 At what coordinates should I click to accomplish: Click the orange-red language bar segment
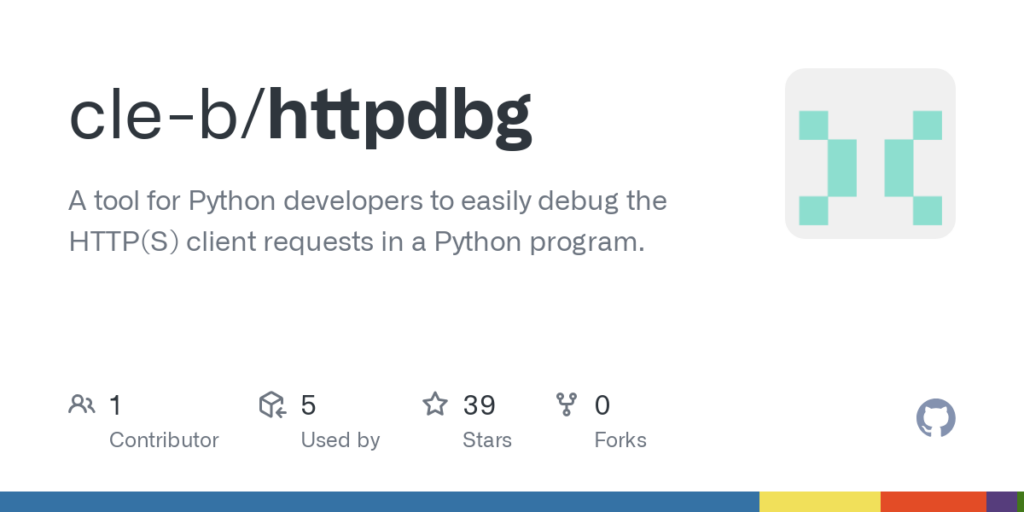[x=933, y=502]
